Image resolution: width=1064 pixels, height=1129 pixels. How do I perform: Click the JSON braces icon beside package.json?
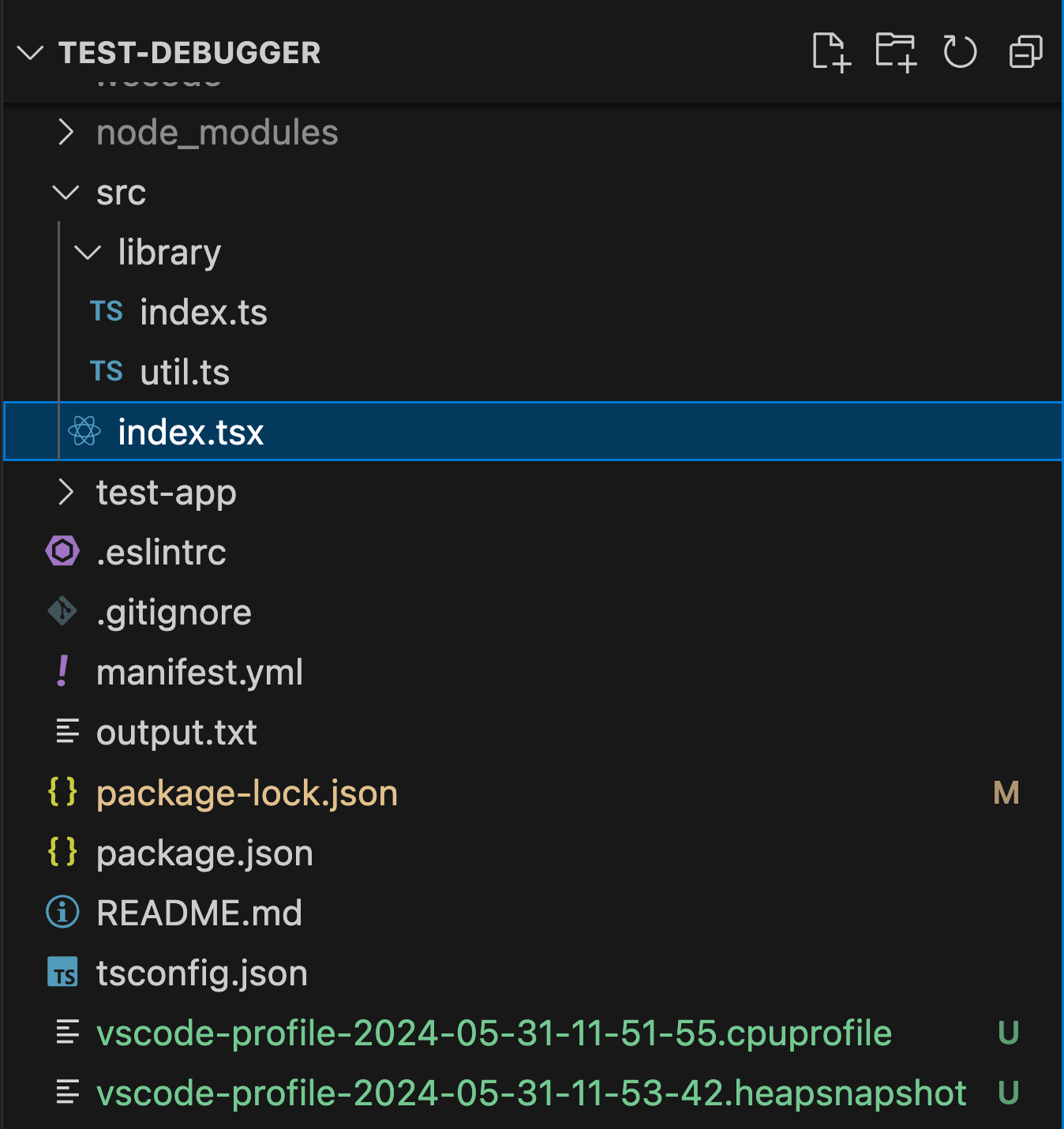point(62,853)
